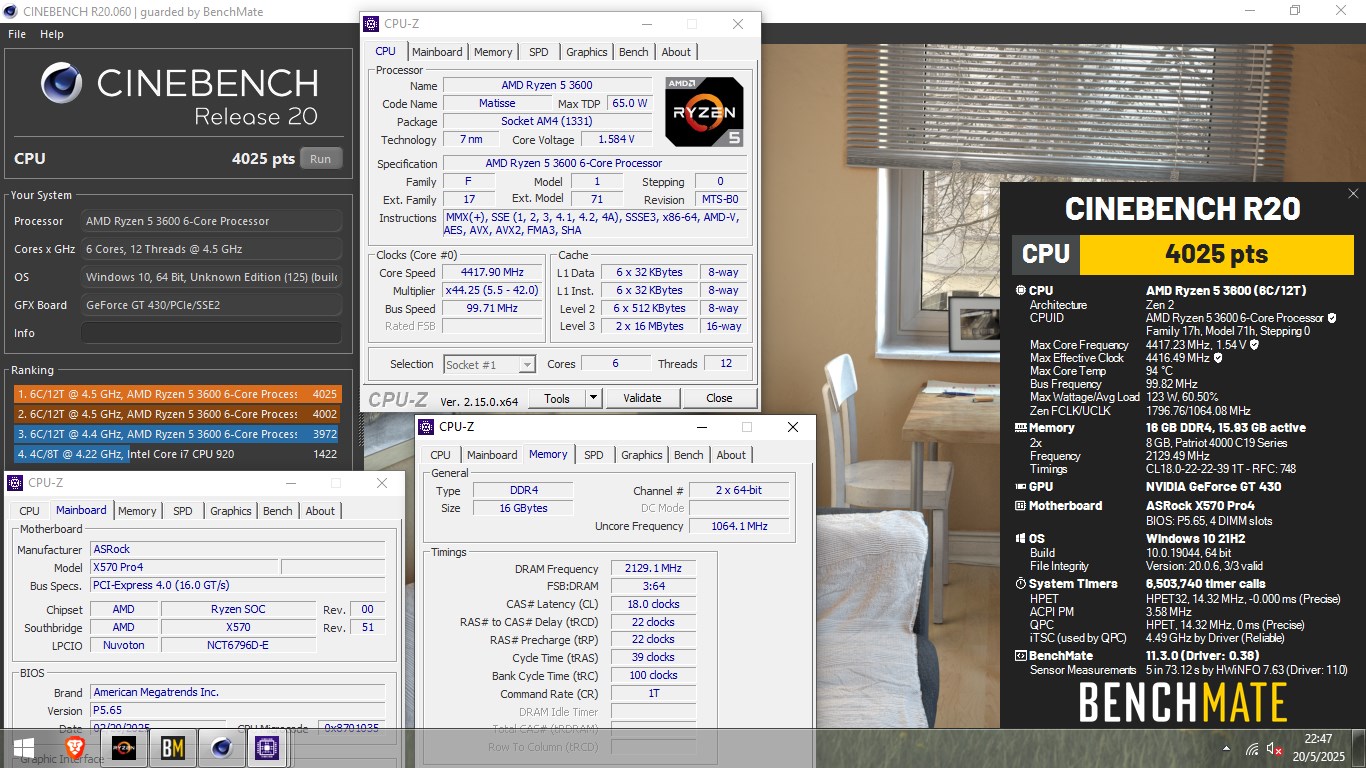Open Brave browser from the taskbar
The height and width of the screenshot is (768, 1366).
coord(75,747)
